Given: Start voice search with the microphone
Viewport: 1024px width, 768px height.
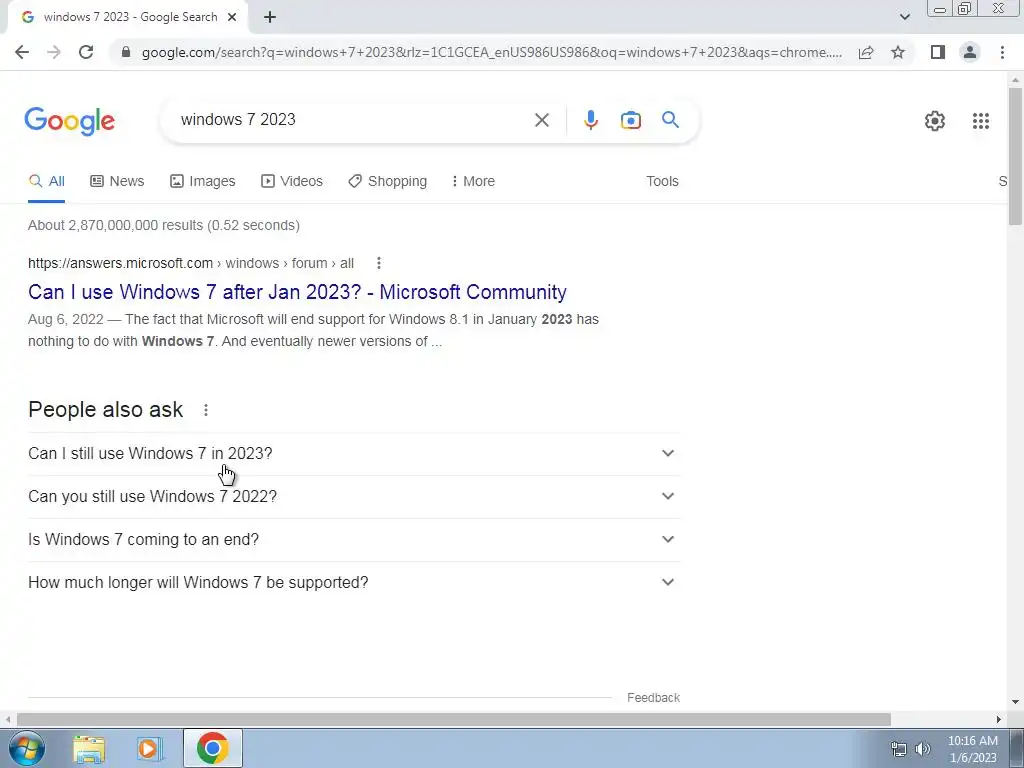Looking at the screenshot, I should tap(590, 120).
